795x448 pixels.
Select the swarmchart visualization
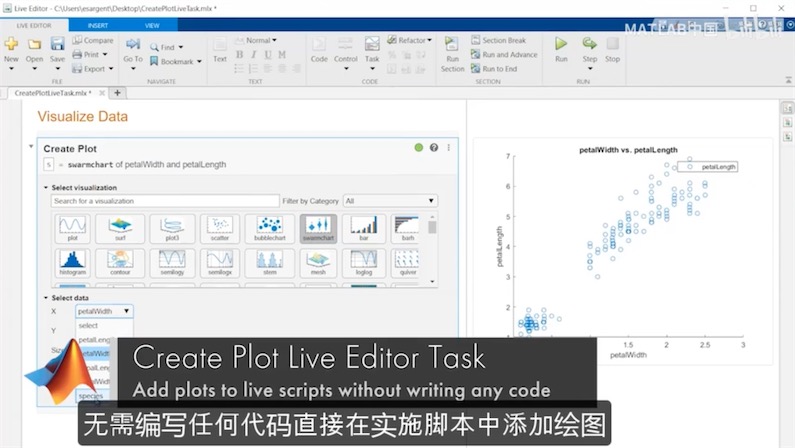318,229
